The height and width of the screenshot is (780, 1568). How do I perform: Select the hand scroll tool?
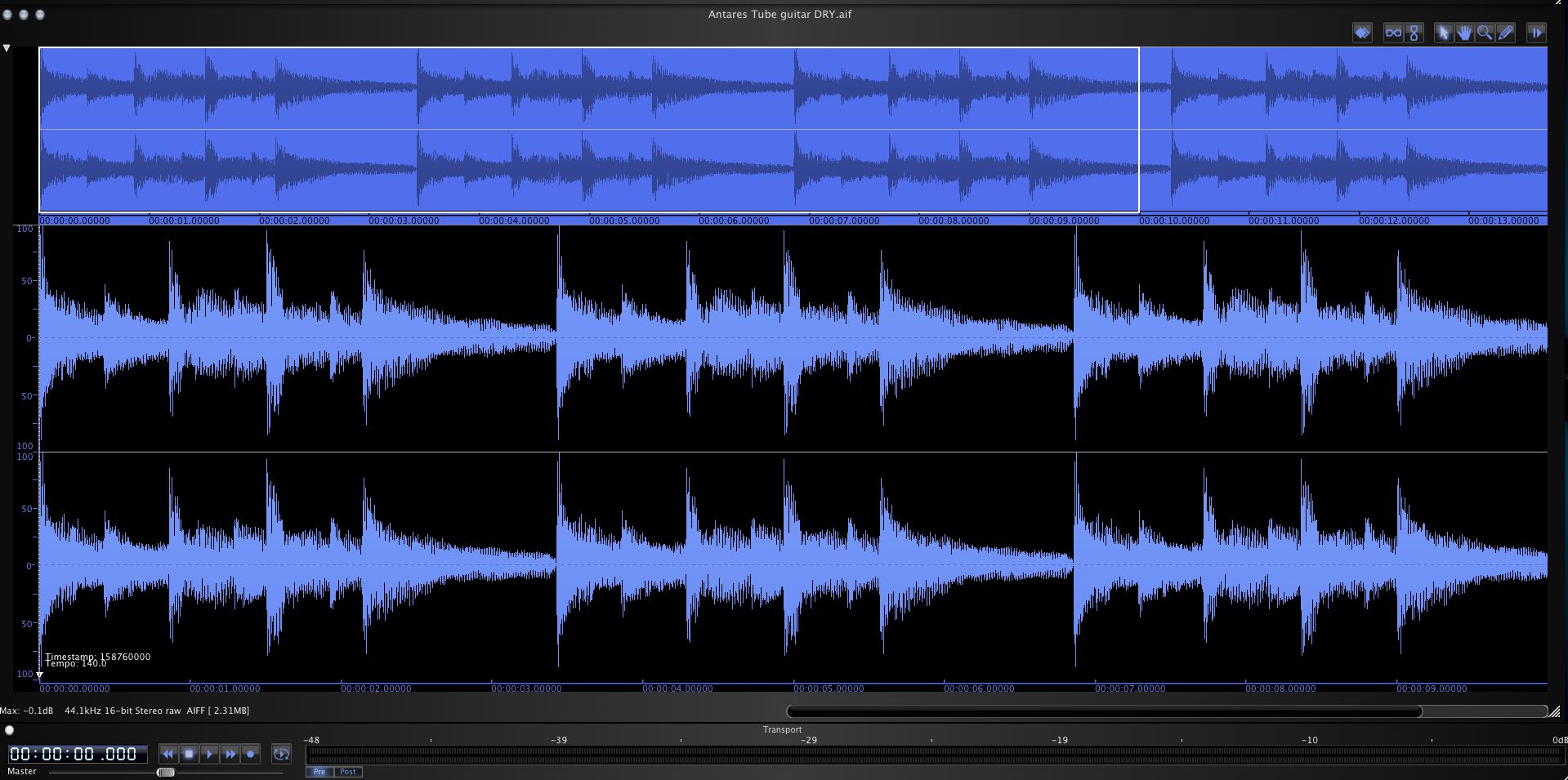pos(1464,33)
